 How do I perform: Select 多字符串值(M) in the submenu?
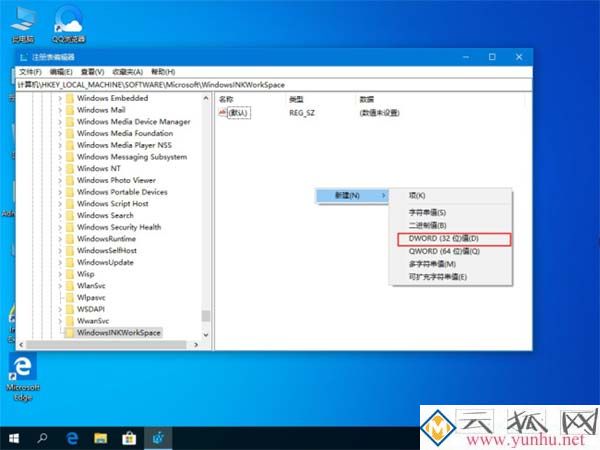[x=432, y=264]
